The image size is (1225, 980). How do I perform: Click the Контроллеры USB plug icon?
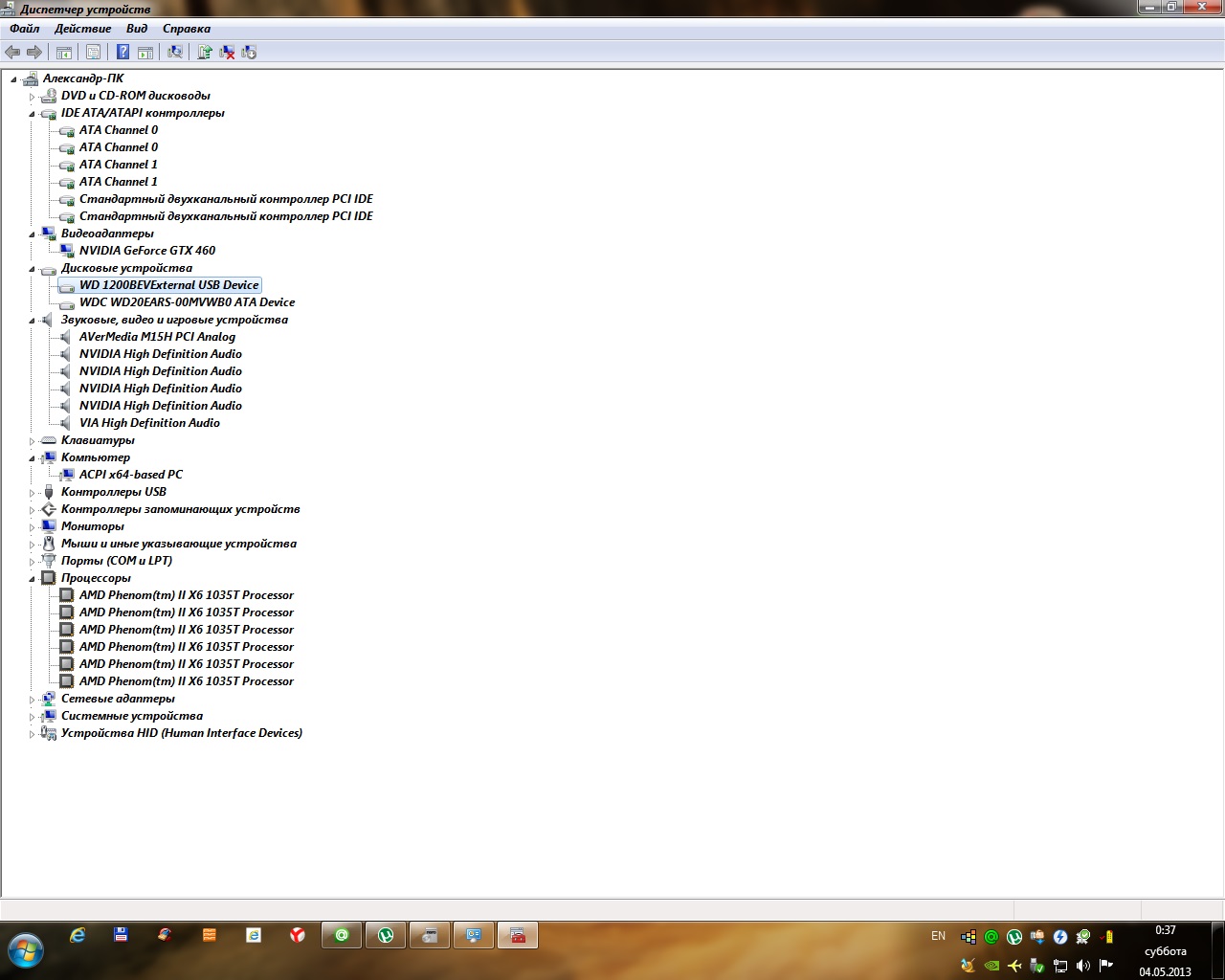coord(49,492)
